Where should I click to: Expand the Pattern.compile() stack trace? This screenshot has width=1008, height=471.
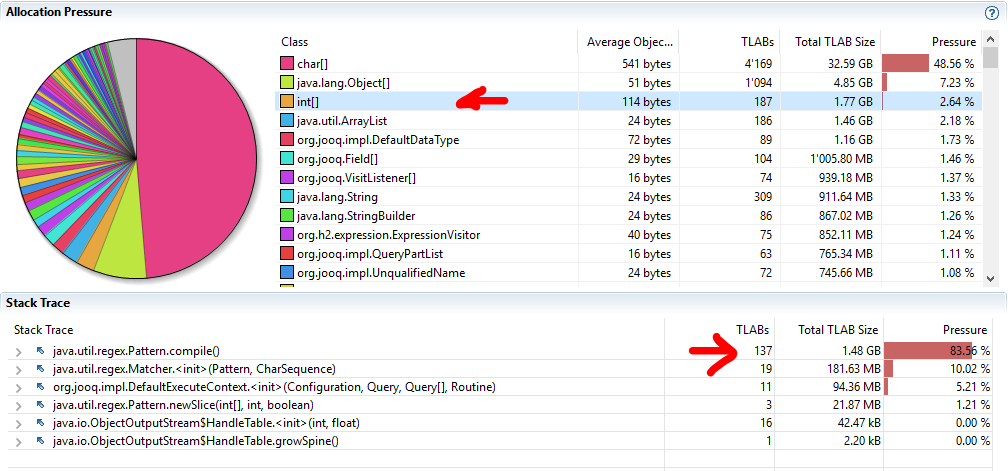pyautogui.click(x=19, y=351)
